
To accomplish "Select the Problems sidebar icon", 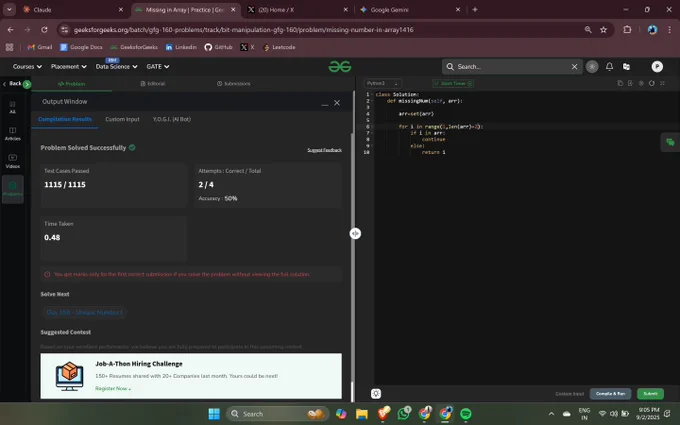I will pyautogui.click(x=13, y=189).
